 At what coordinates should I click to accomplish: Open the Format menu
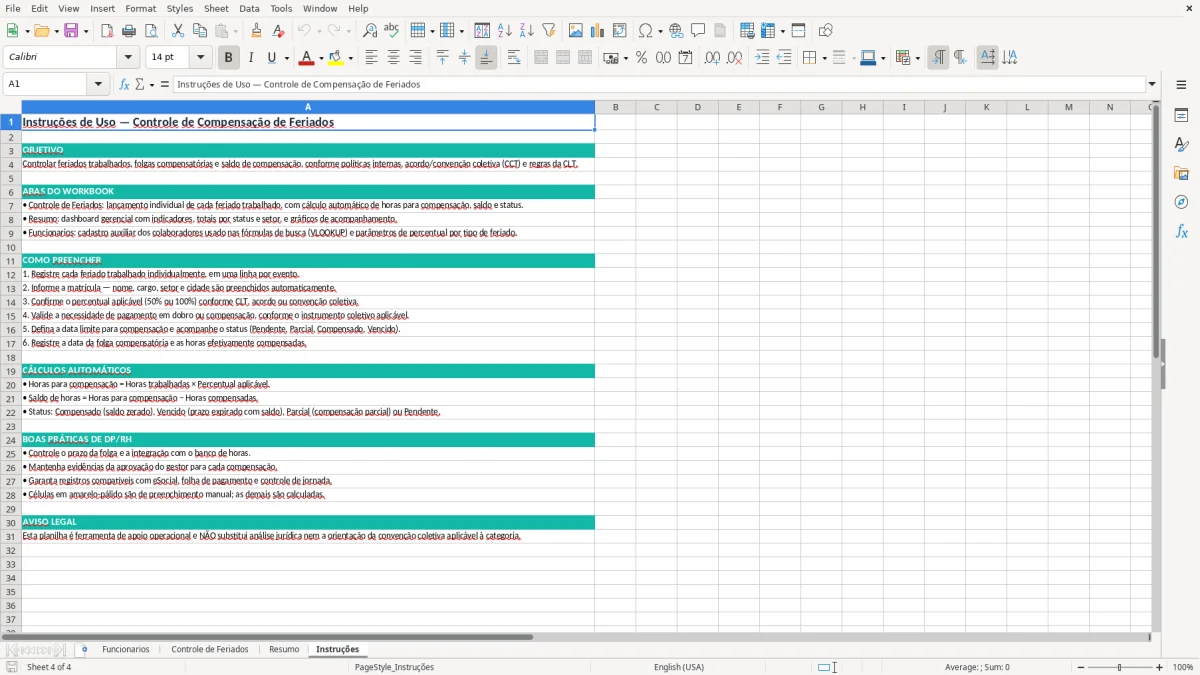click(140, 8)
